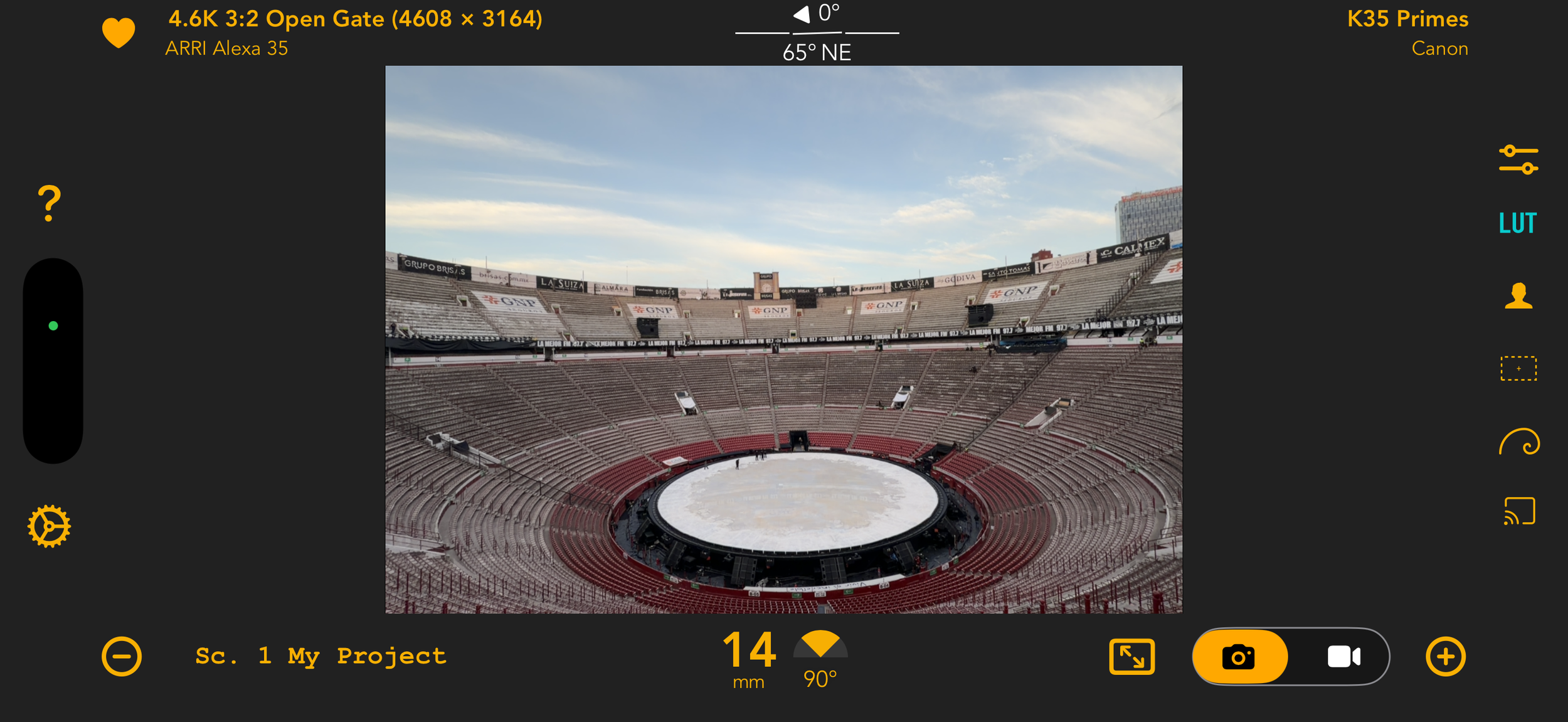Tap the 65° NE compass heading indicator
The image size is (1568, 722).
click(x=817, y=52)
